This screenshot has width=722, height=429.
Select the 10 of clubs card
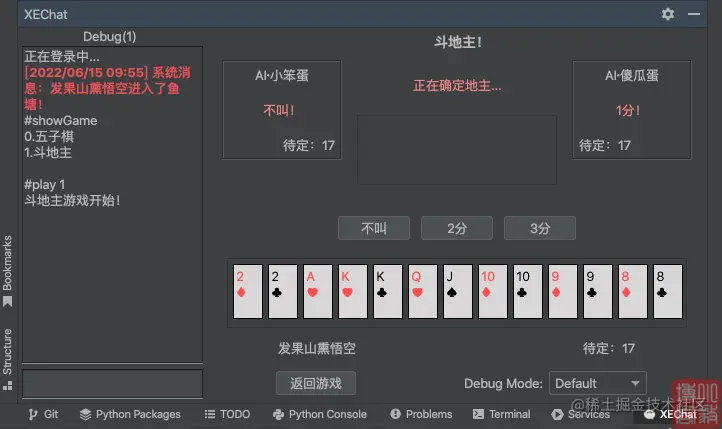(x=528, y=291)
